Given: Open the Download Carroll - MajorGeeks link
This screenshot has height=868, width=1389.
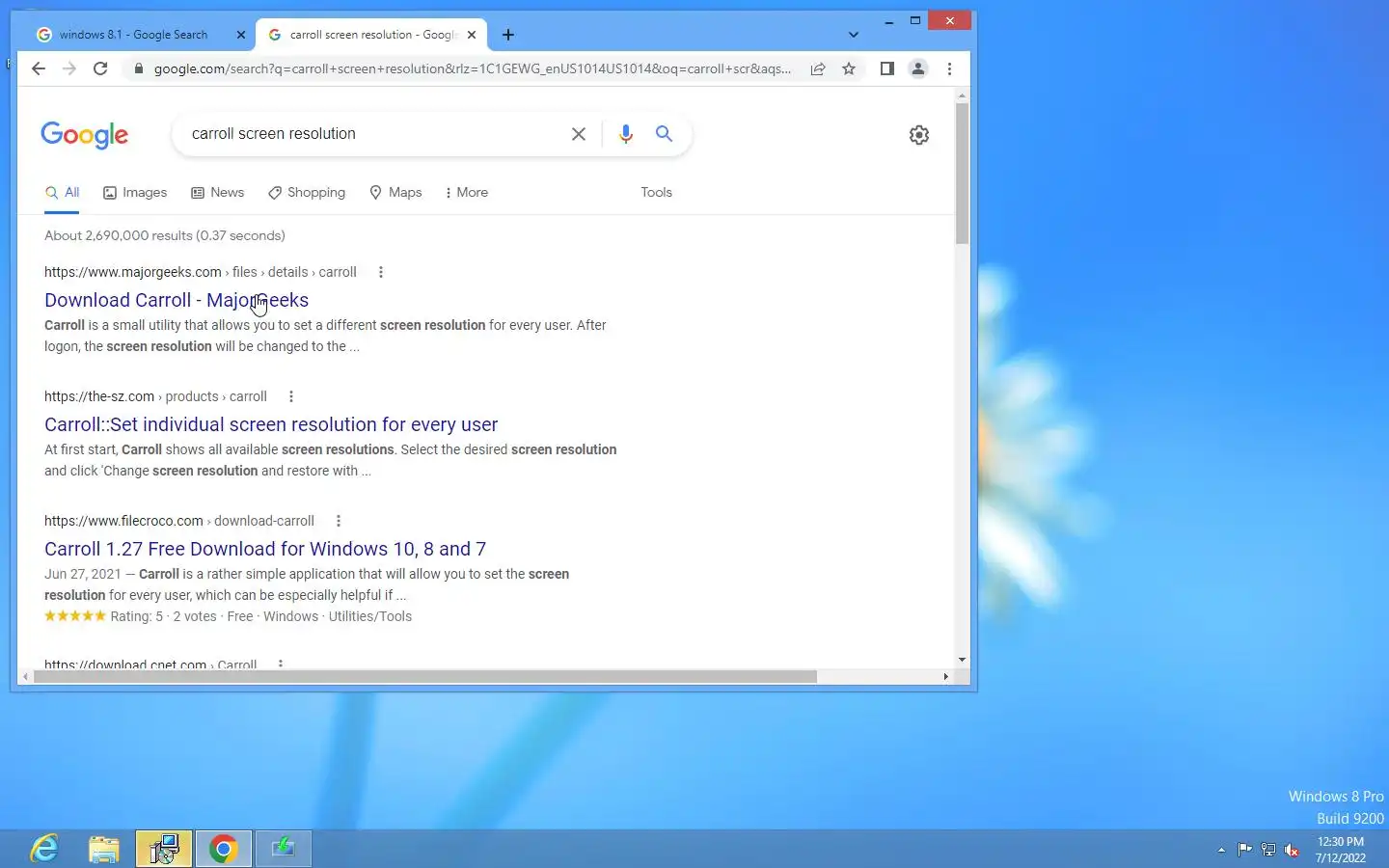Looking at the screenshot, I should pos(177,300).
